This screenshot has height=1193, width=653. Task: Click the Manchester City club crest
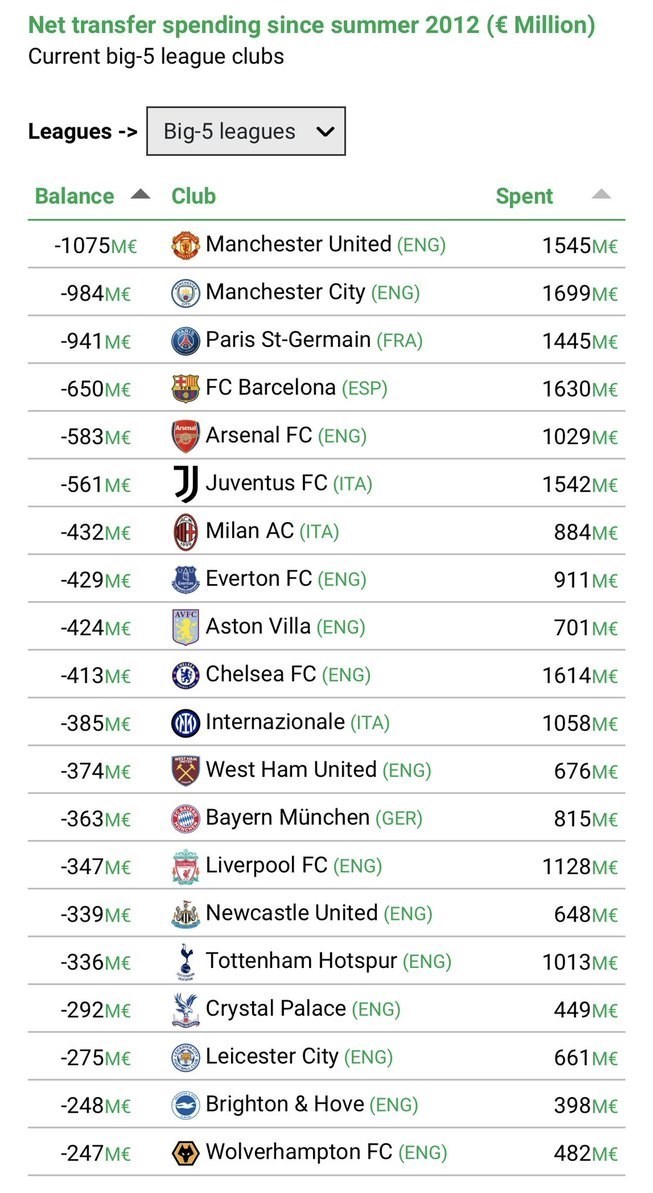tap(186, 293)
